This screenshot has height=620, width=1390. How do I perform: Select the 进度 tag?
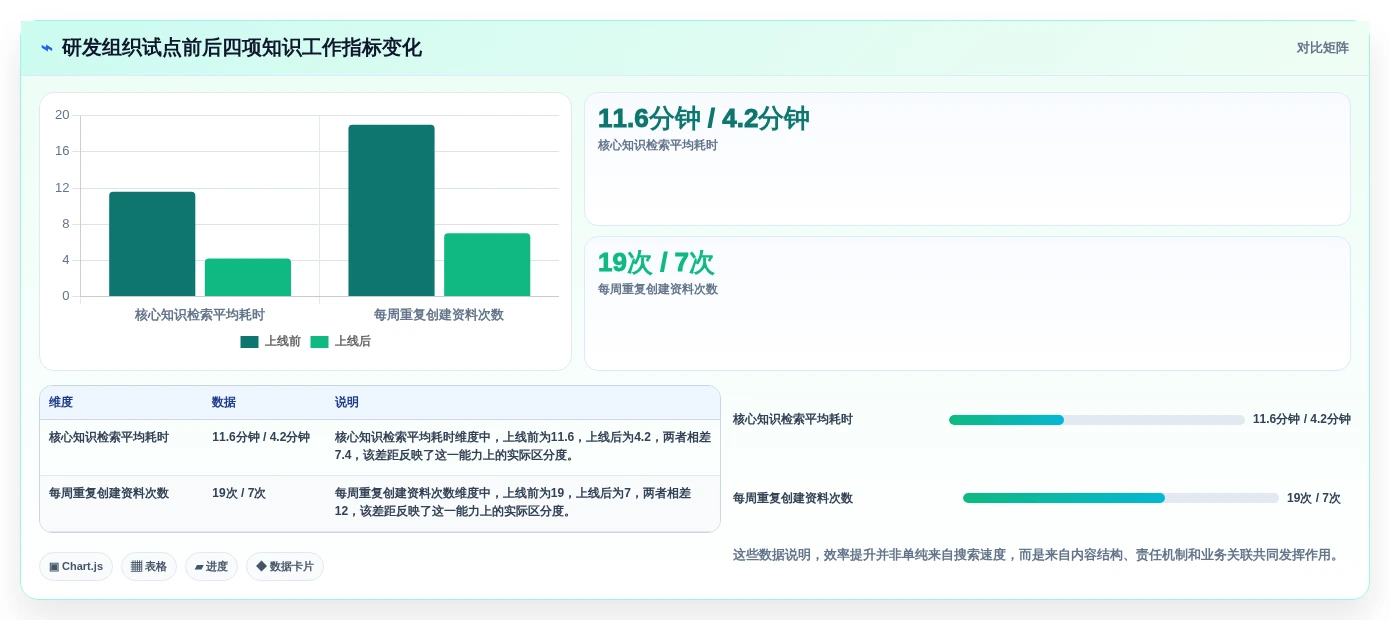pyautogui.click(x=211, y=567)
